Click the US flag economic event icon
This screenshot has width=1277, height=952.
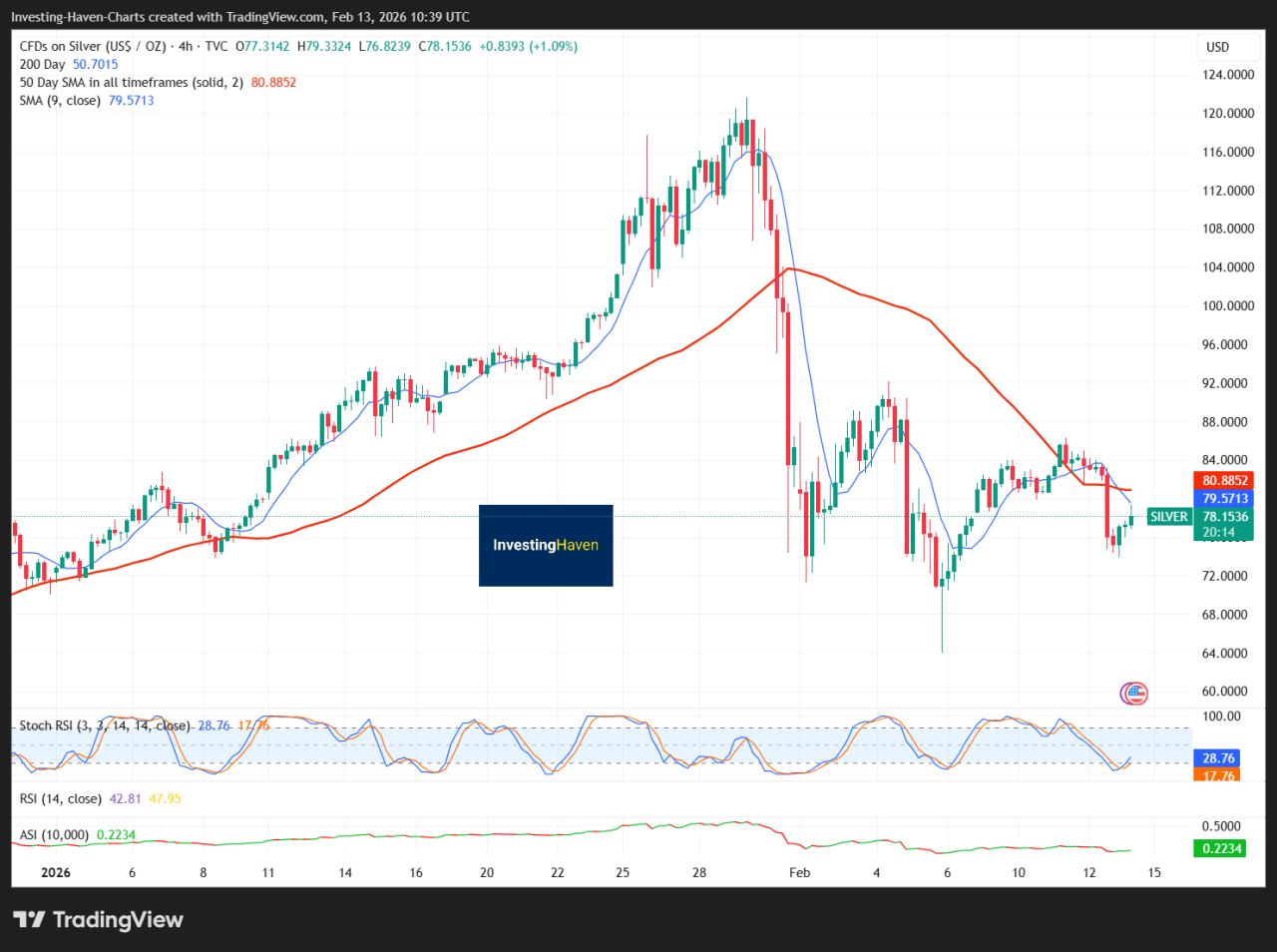tap(1133, 693)
